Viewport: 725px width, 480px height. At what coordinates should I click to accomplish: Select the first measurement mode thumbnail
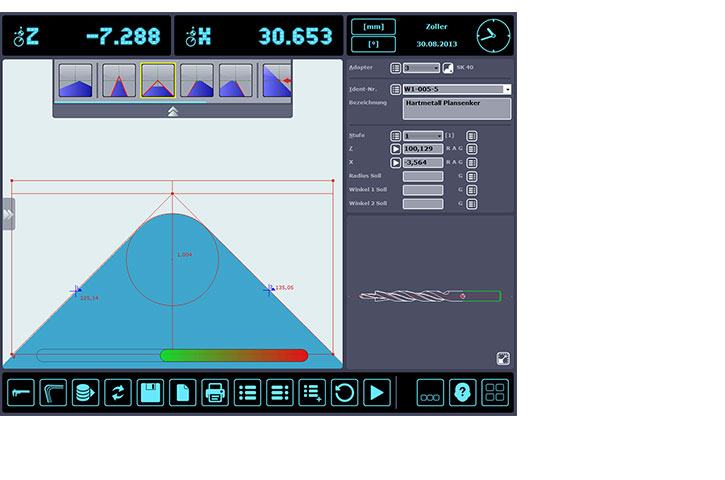click(x=76, y=80)
